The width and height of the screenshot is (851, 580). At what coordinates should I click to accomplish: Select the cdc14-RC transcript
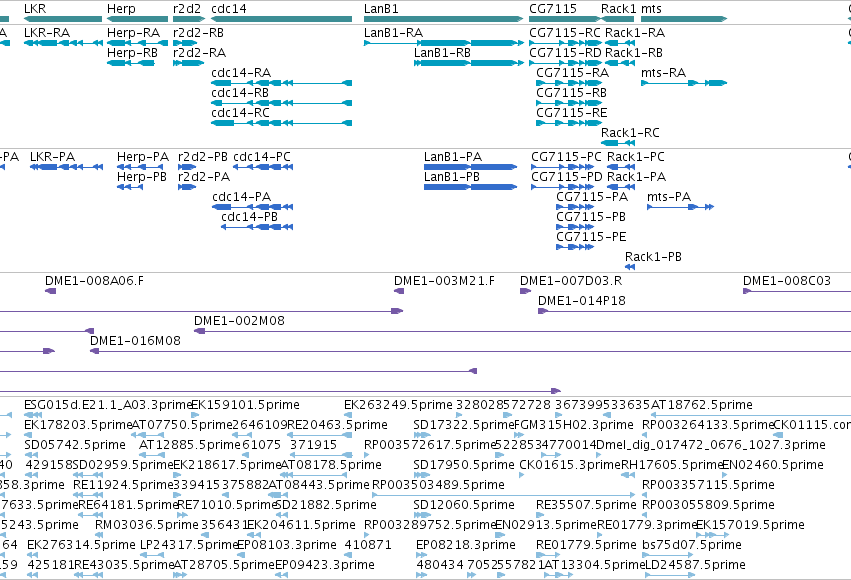pos(281,123)
